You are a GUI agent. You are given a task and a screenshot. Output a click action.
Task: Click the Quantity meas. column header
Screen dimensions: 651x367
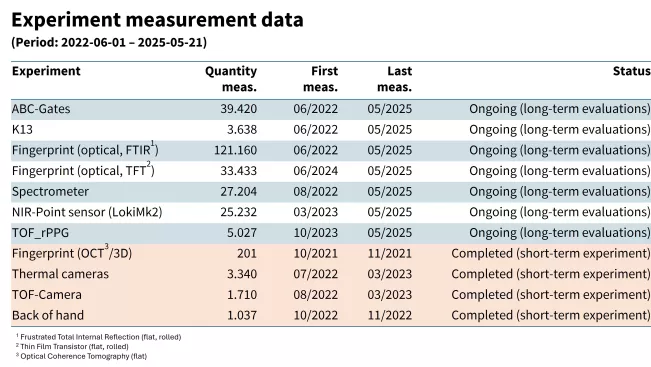pyautogui.click(x=231, y=79)
